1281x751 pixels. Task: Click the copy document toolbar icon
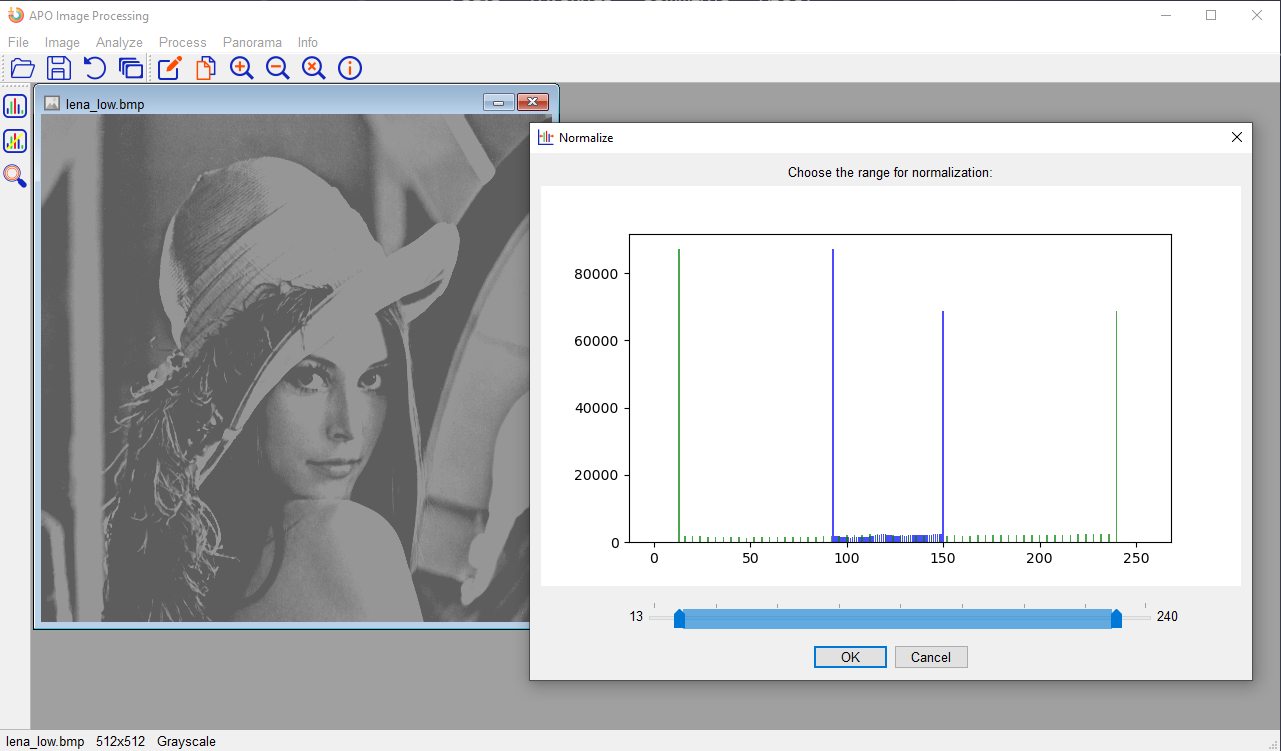pos(205,68)
